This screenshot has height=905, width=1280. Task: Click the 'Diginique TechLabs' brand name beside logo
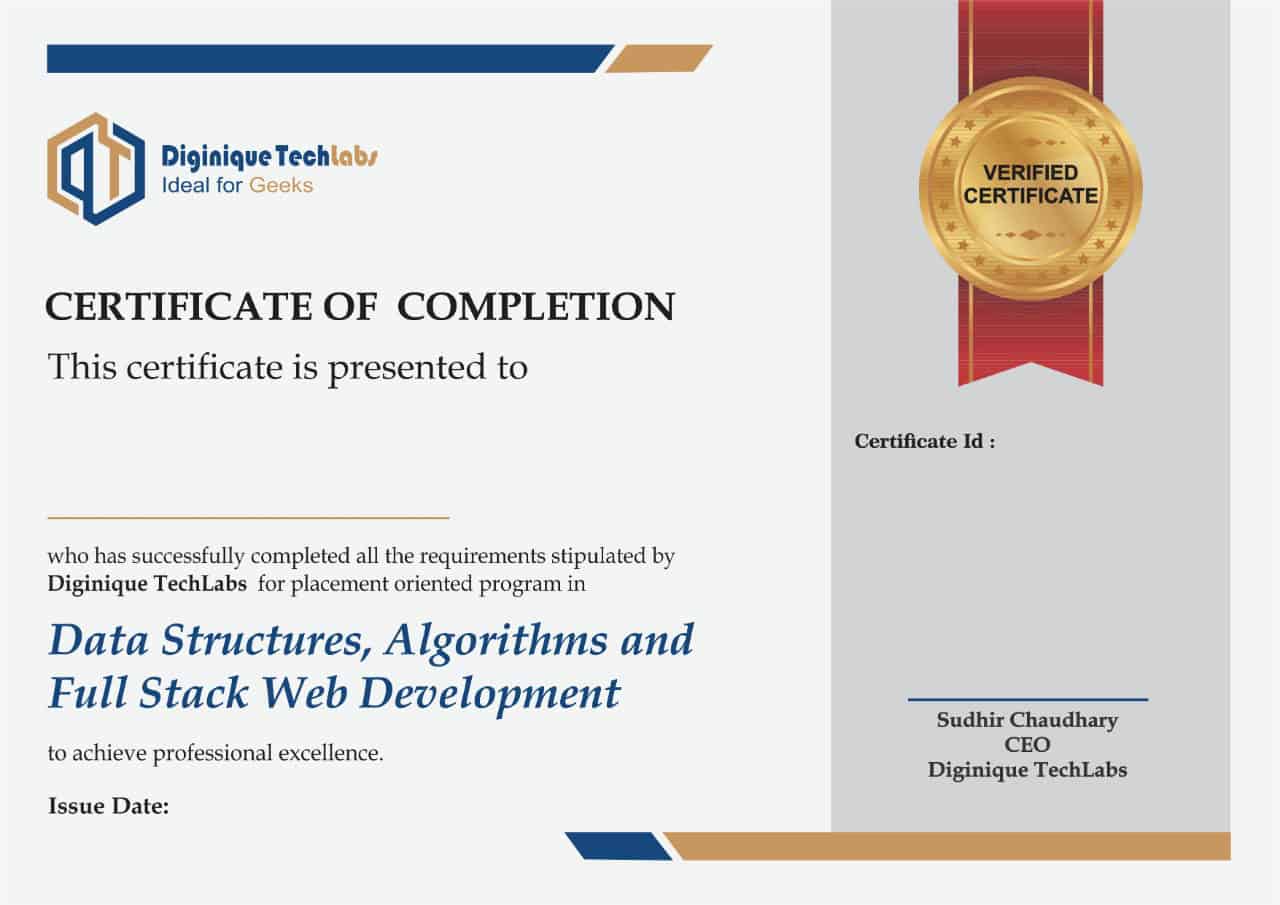click(x=269, y=156)
